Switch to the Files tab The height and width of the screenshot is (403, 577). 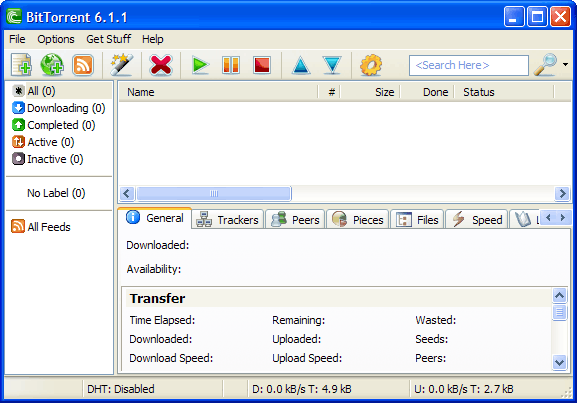coord(417,220)
